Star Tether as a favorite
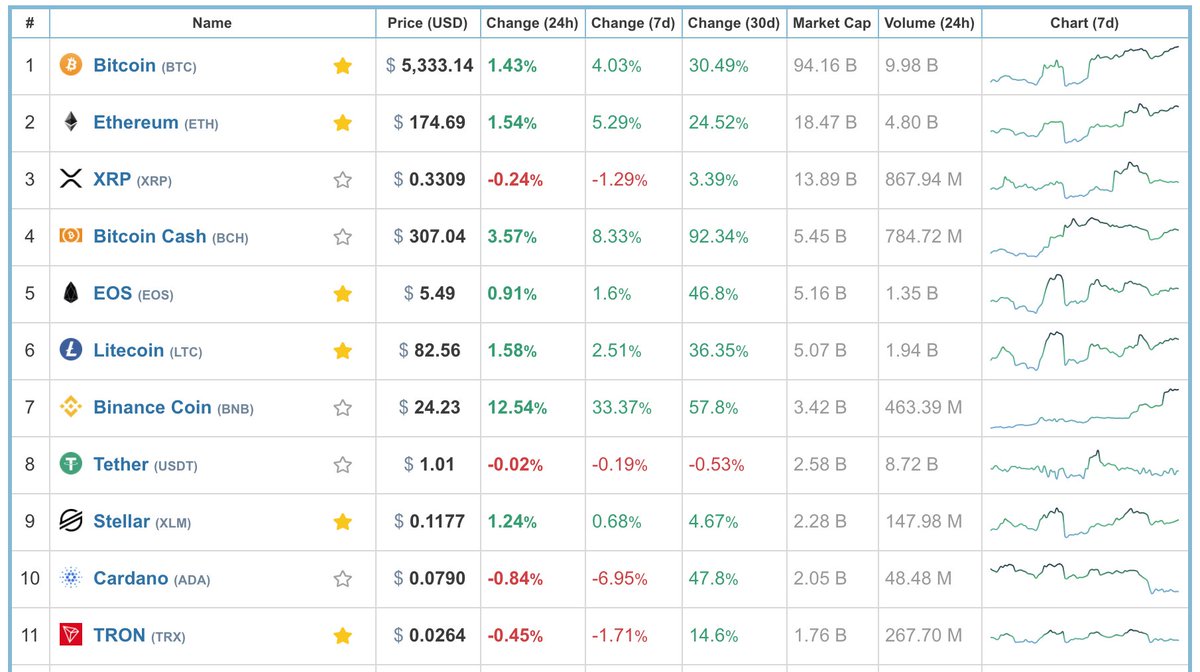This screenshot has width=1200, height=672. [x=342, y=465]
